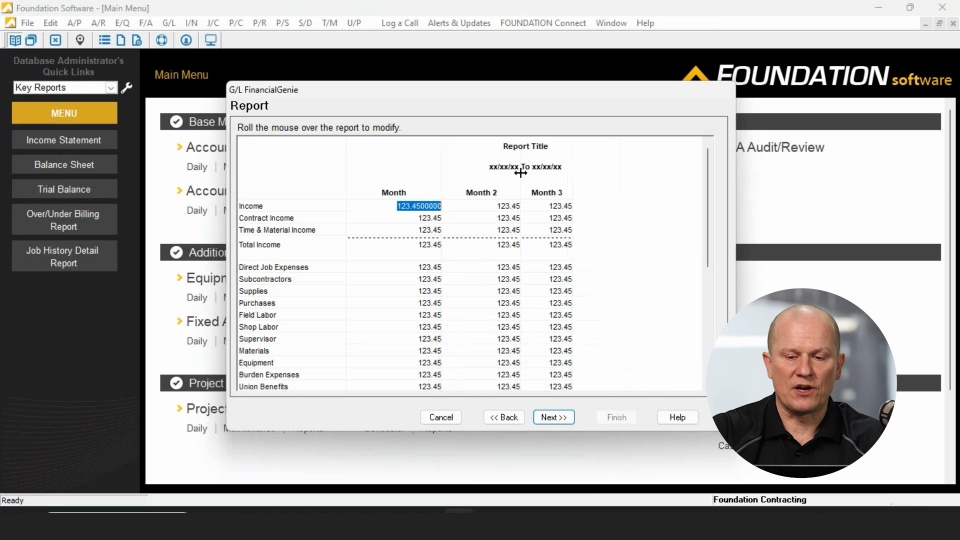Open the J/C menu

[x=212, y=23]
